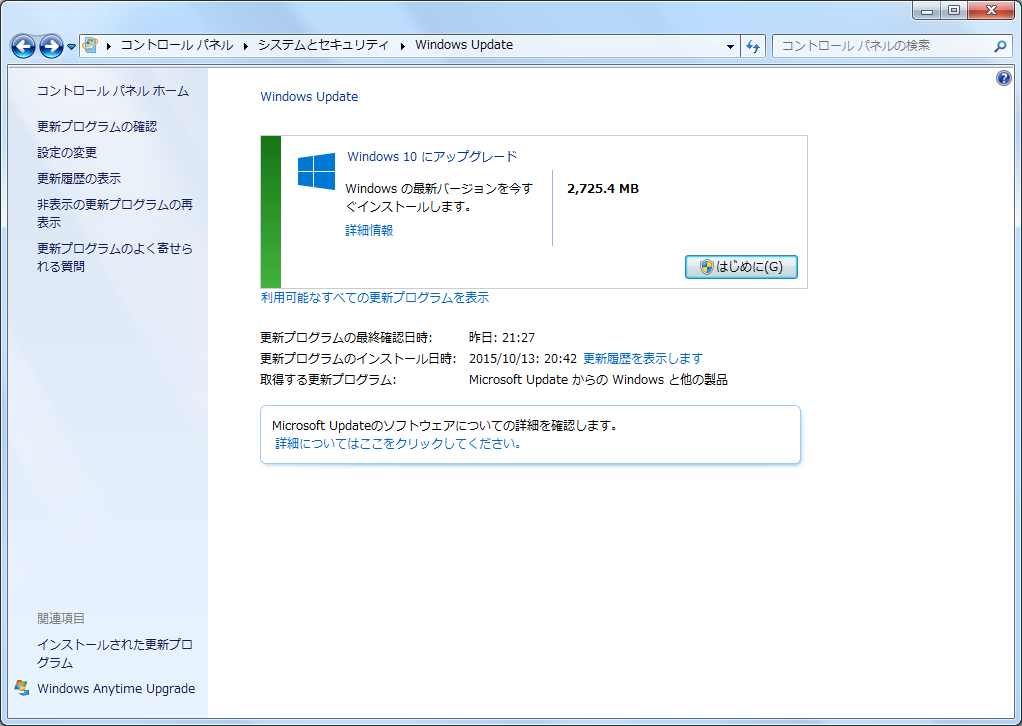Go back with the Back arrow button
This screenshot has width=1022, height=726.
tap(23, 46)
